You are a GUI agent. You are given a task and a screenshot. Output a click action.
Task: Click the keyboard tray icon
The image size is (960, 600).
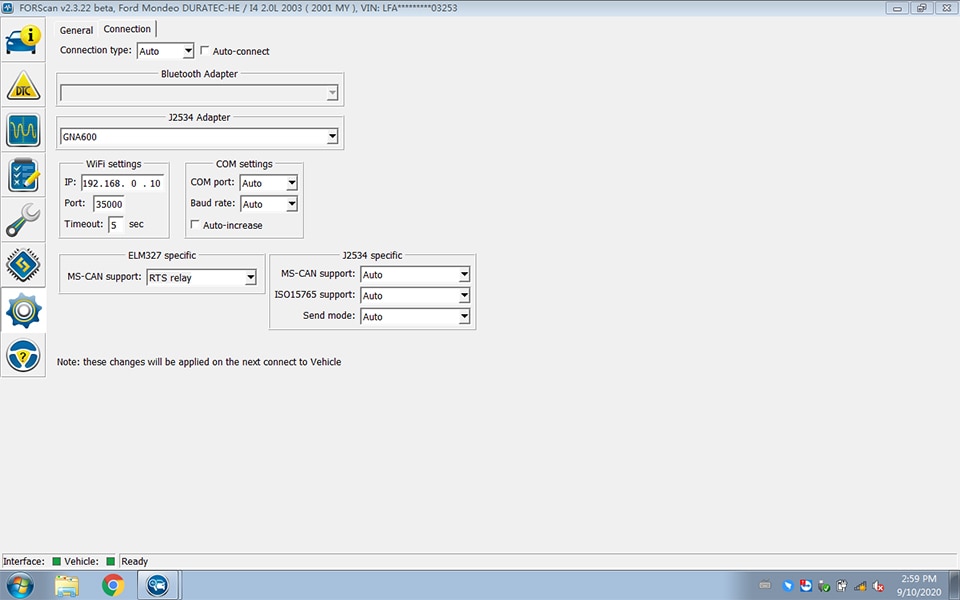click(765, 585)
